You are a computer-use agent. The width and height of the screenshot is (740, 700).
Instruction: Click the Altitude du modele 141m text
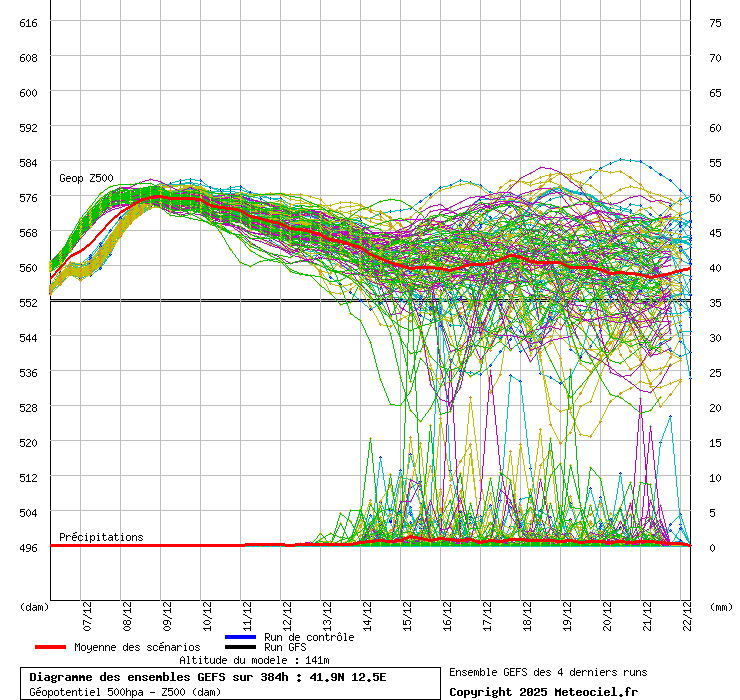254,660
